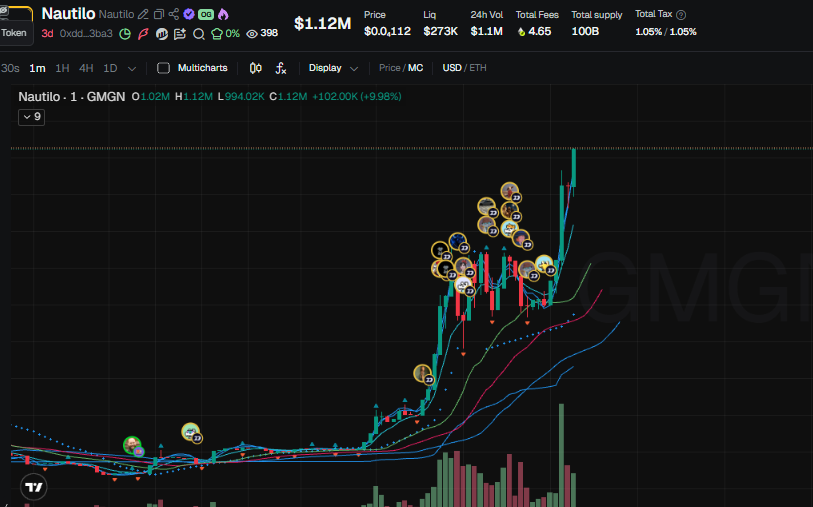Click the green fuel drop icon beside 4.65
This screenshot has height=507, width=813.
click(x=522, y=32)
